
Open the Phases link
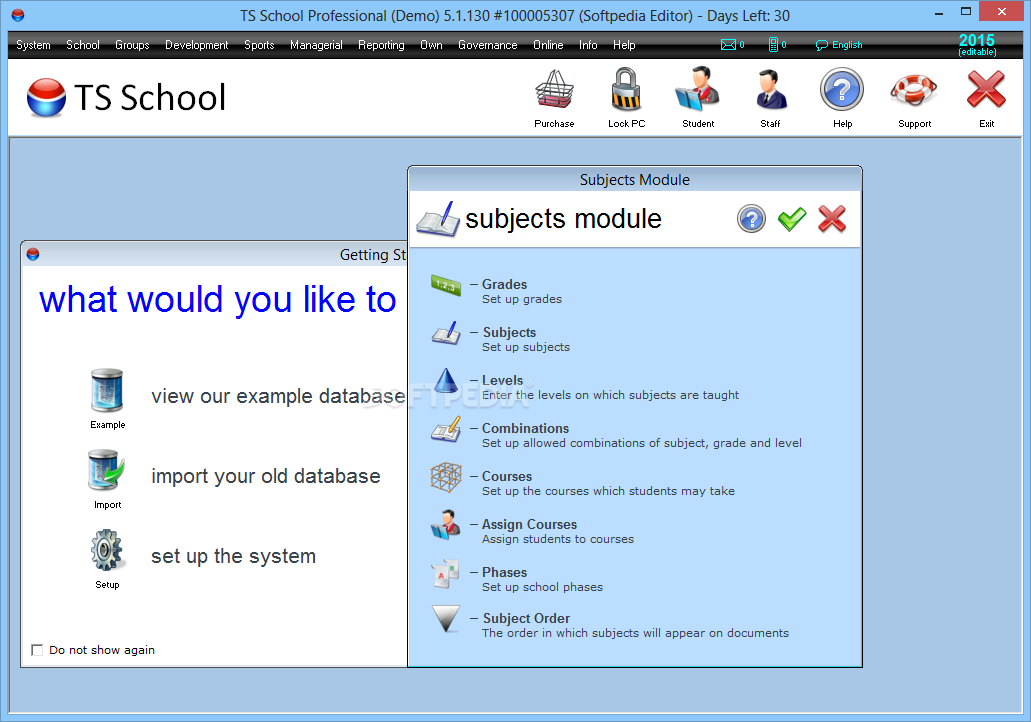[x=504, y=572]
